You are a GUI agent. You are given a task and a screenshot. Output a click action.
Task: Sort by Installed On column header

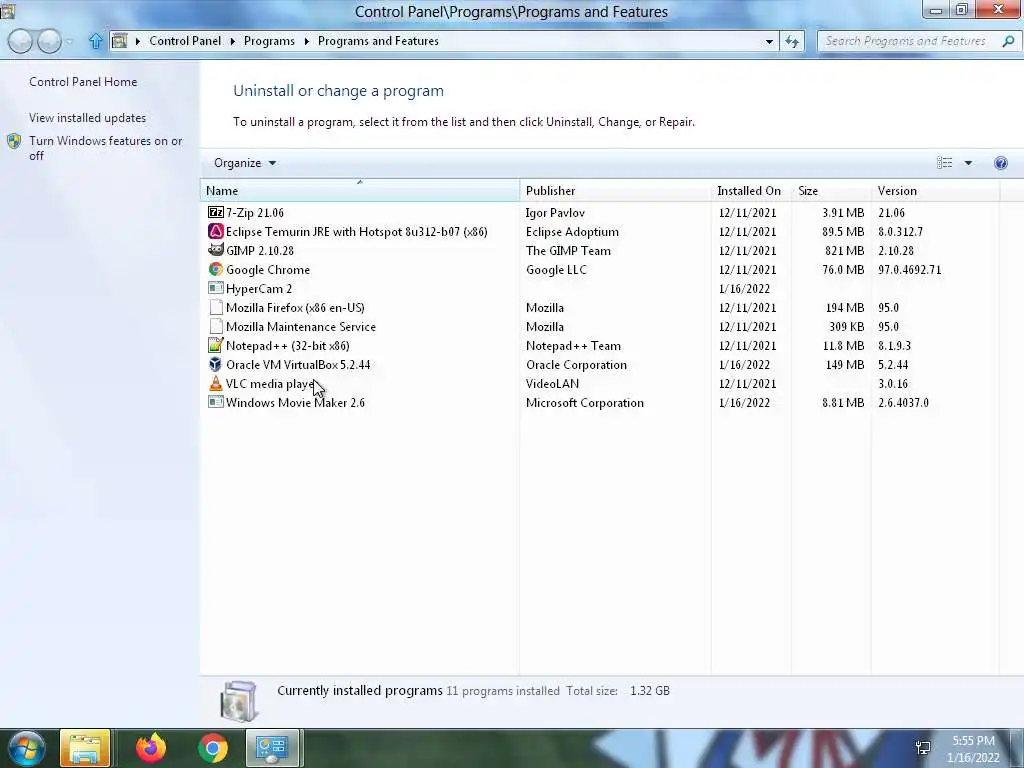(x=750, y=191)
